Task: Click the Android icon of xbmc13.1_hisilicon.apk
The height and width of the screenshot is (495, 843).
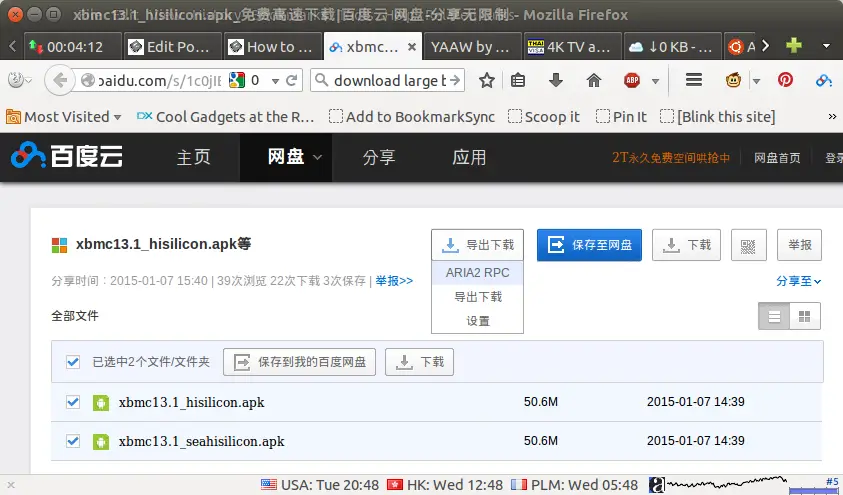Action: tap(101, 403)
